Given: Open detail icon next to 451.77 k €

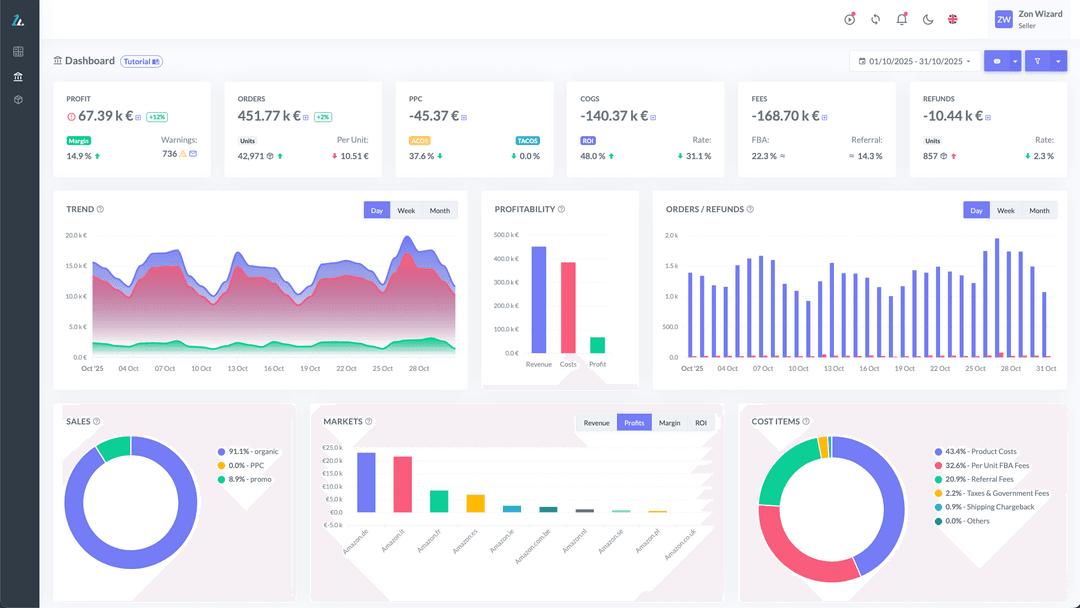Looking at the screenshot, I should coord(306,118).
